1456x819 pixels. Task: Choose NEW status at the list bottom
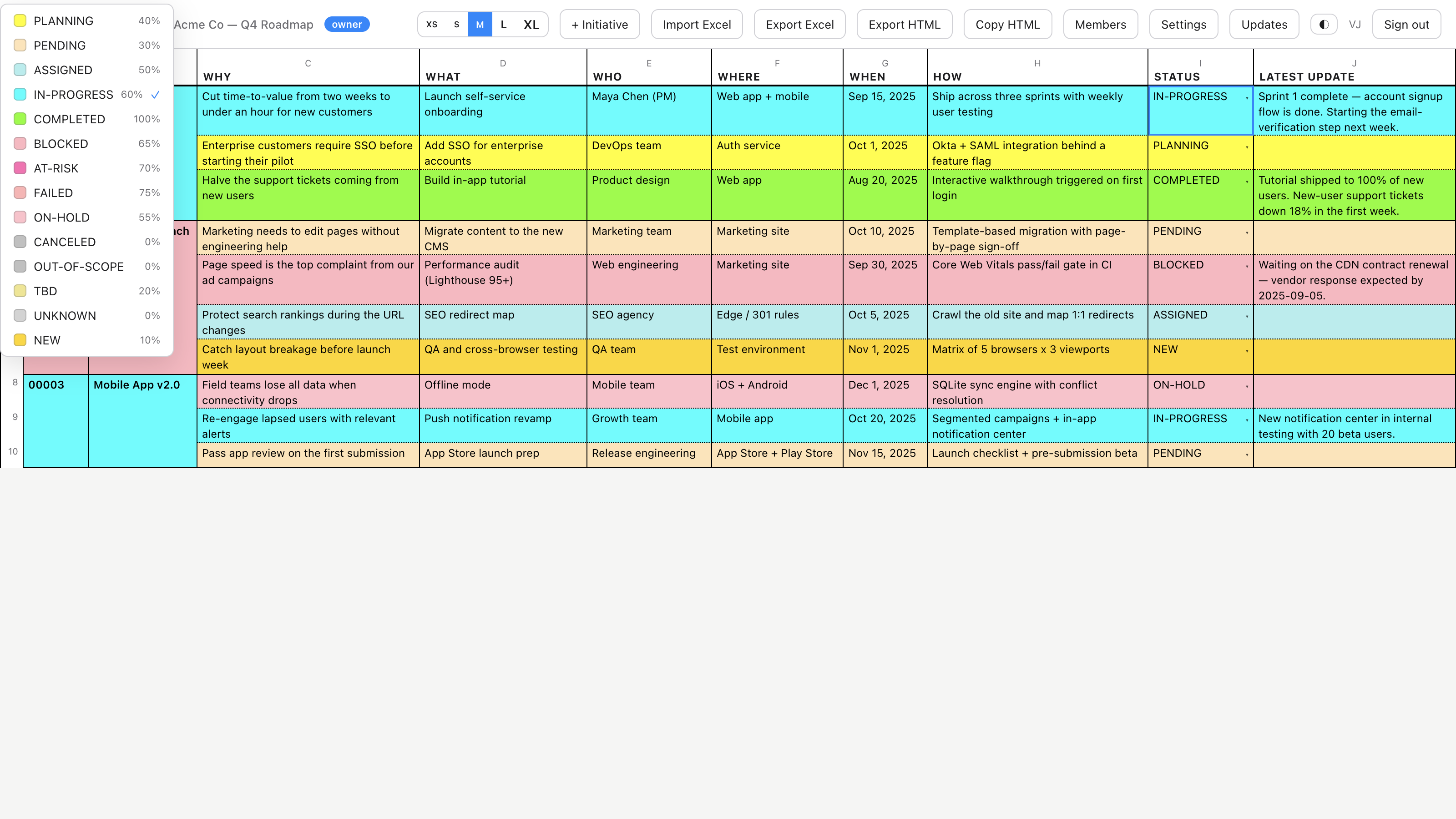[86, 340]
